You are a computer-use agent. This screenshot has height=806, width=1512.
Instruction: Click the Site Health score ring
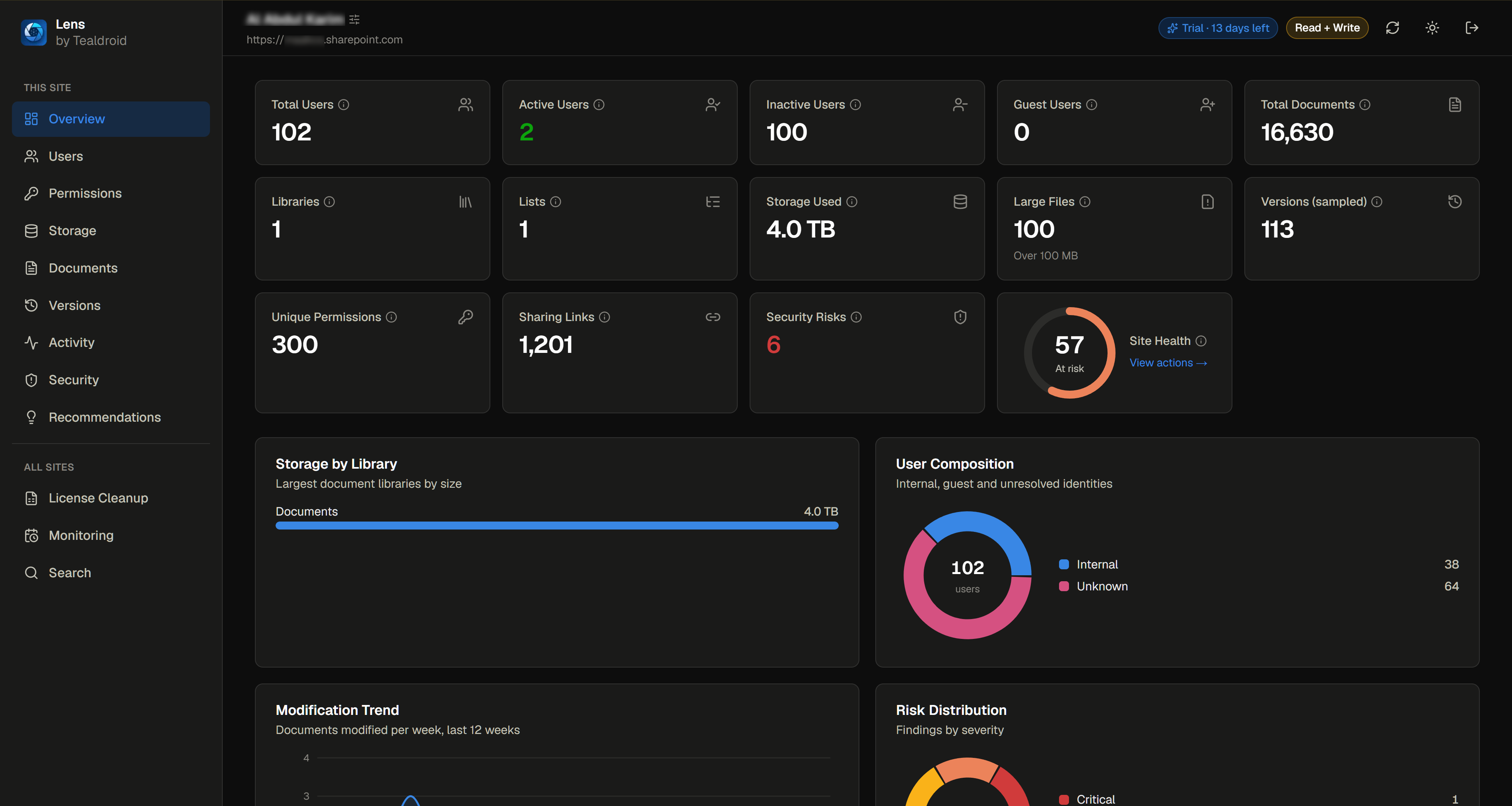point(1069,353)
